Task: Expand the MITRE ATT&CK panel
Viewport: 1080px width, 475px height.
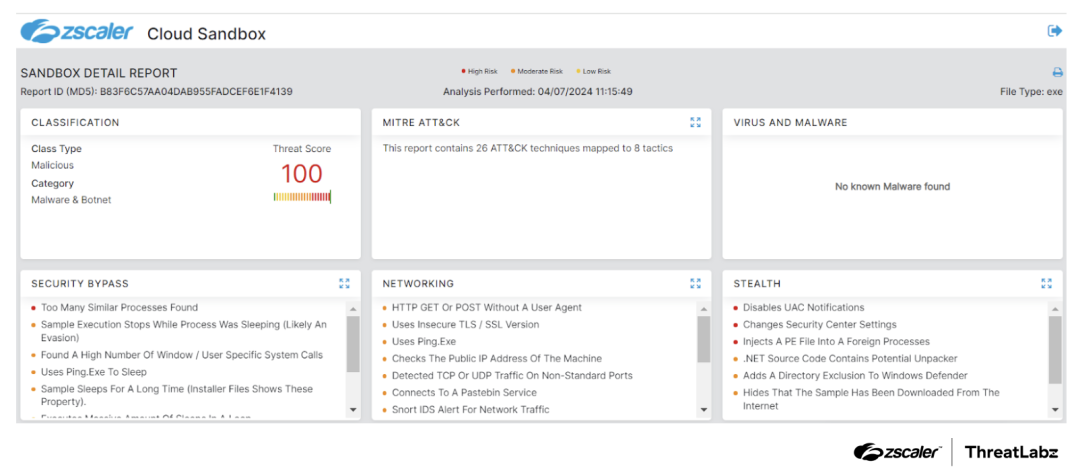Action: [x=695, y=122]
